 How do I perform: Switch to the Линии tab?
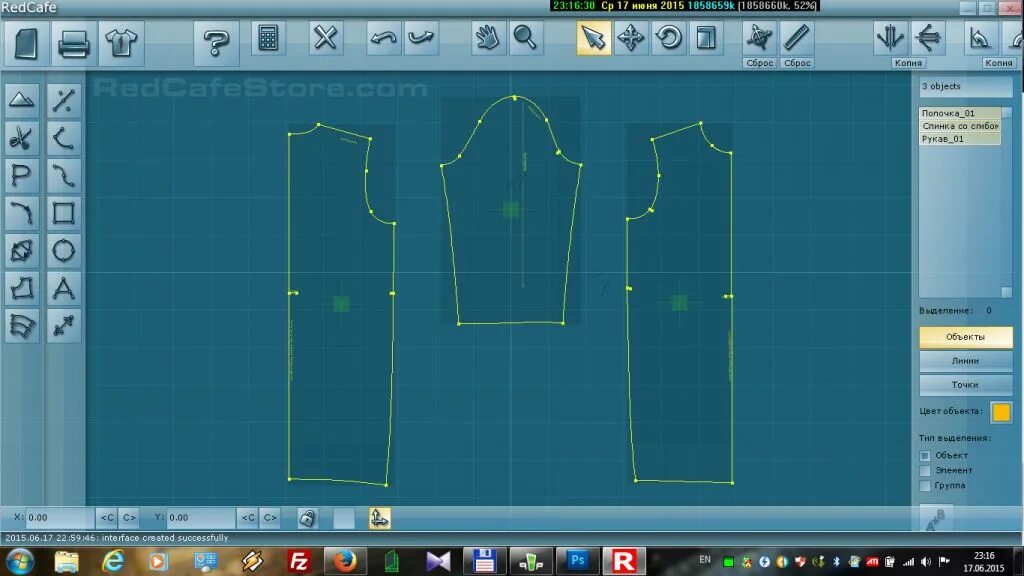coord(965,360)
